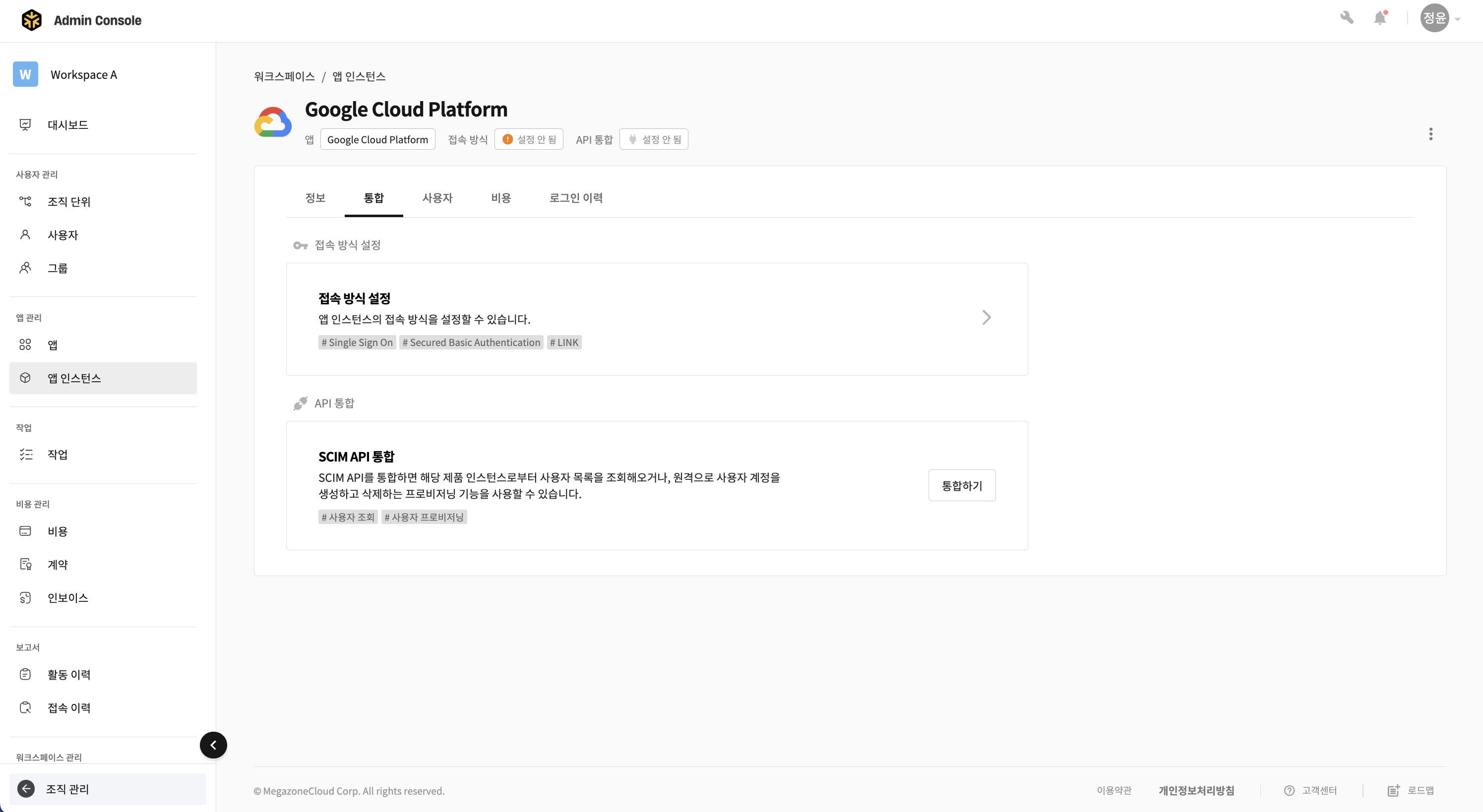
Task: Click the 작업 checklist icon
Action: 26,455
